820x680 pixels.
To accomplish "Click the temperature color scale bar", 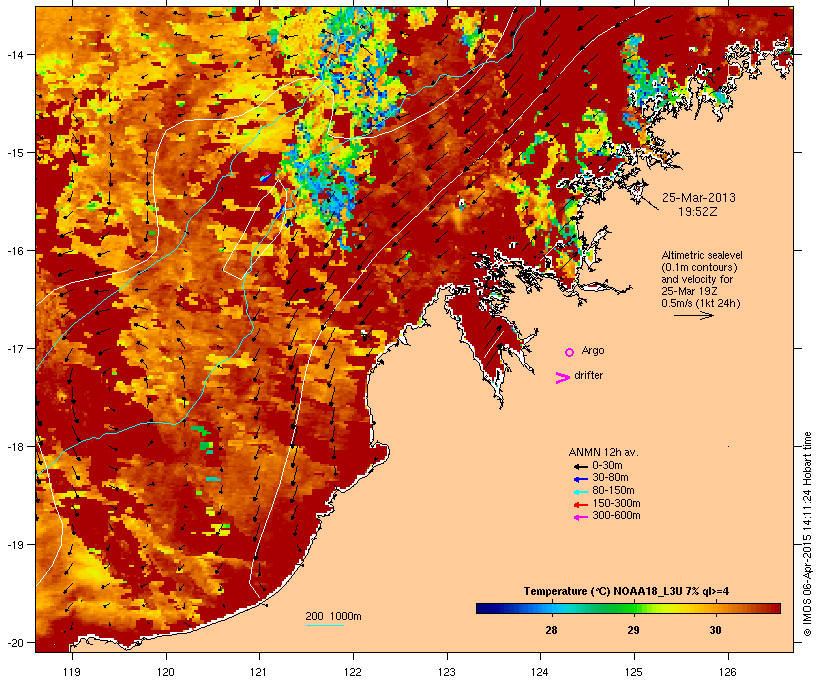I will tap(628, 608).
